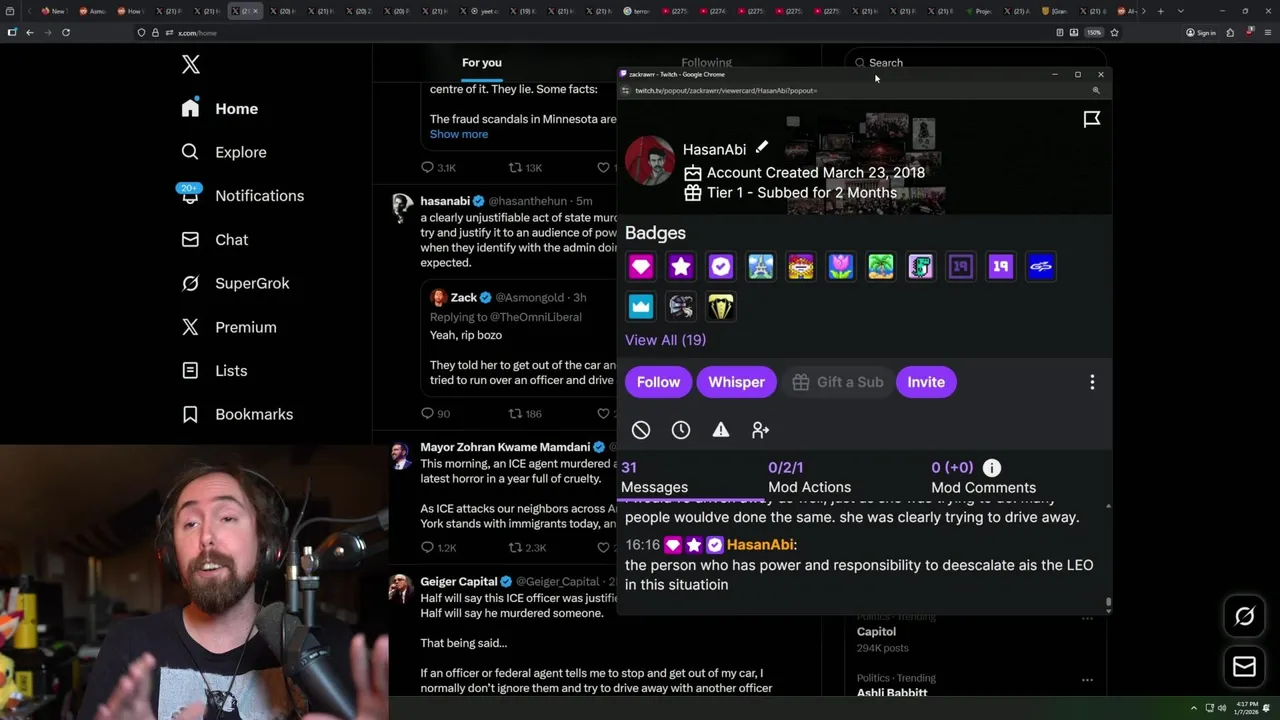Click the palm tree badge
The height and width of the screenshot is (720, 1280).
coord(881,267)
